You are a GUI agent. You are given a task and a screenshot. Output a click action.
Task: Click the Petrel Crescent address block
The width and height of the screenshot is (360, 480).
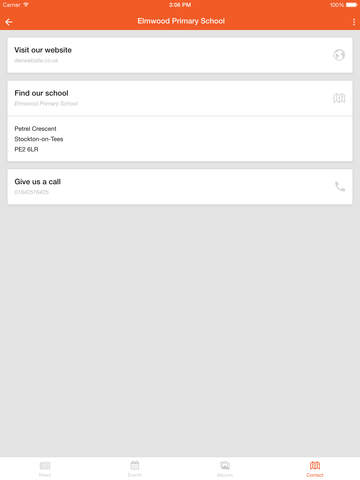pyautogui.click(x=39, y=139)
